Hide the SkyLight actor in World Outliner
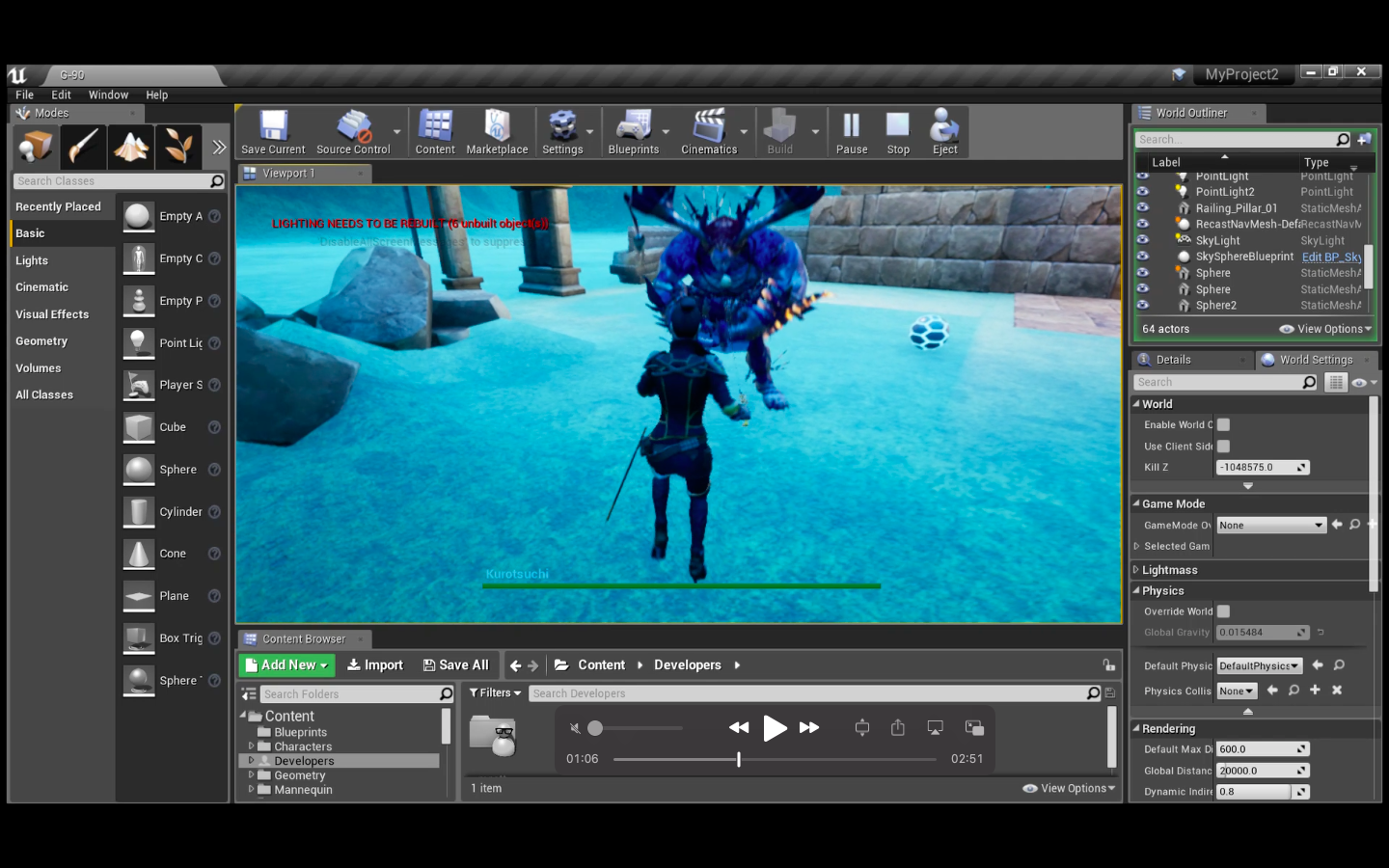Viewport: 1389px width, 868px height. (1143, 240)
